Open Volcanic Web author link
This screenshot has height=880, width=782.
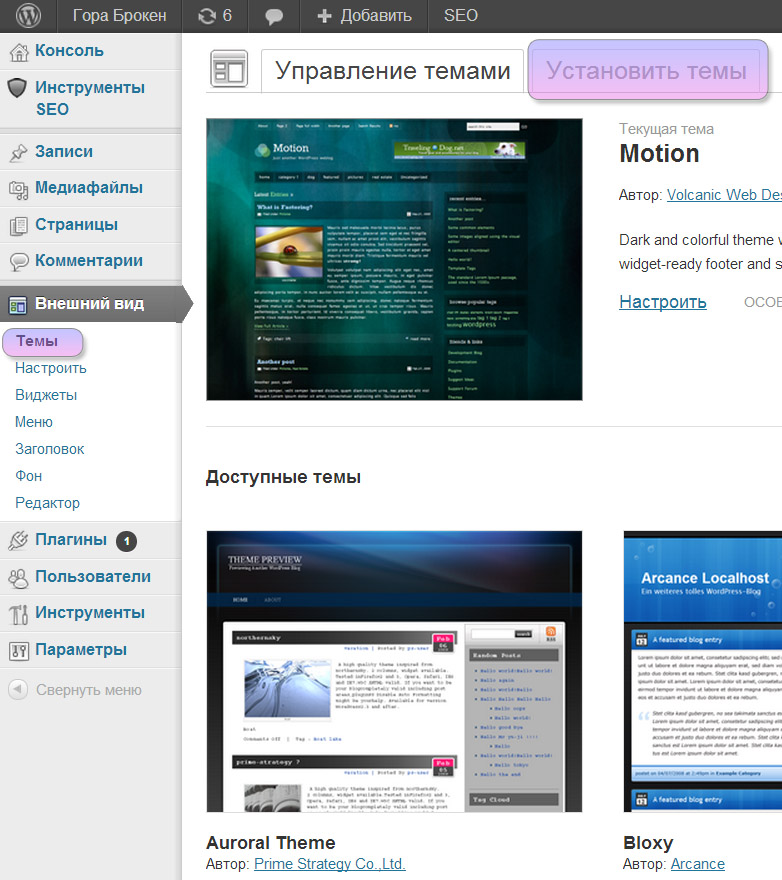724,195
